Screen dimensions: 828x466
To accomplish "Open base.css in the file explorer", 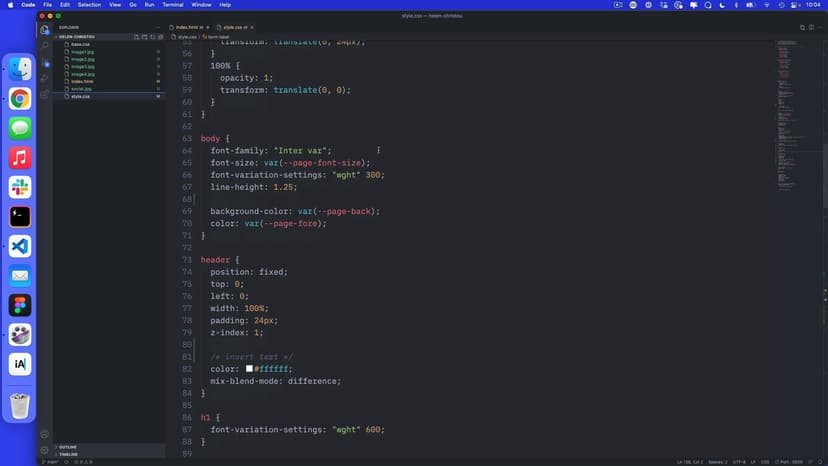I will [80, 44].
